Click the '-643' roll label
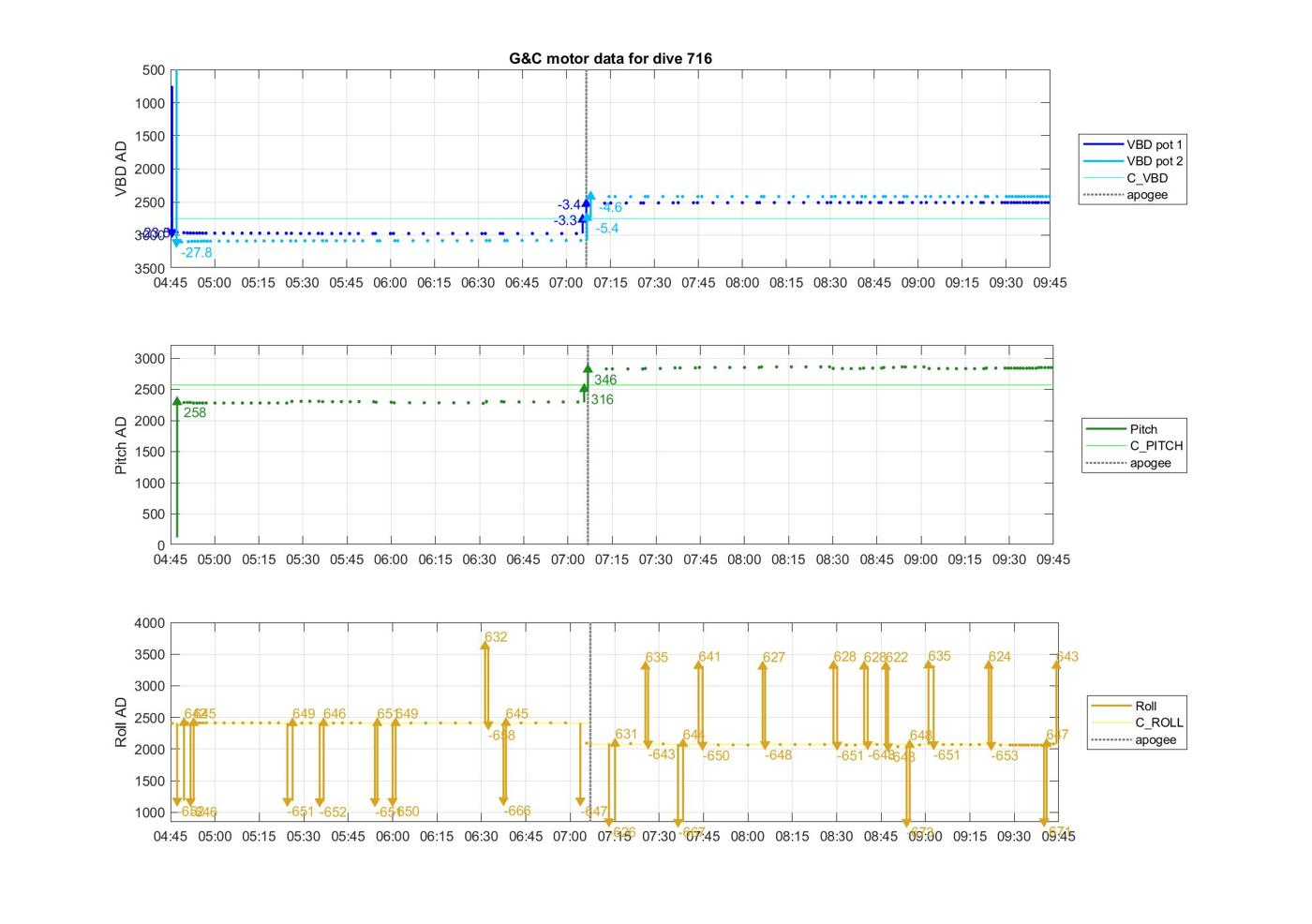This screenshot has height=924, width=1312. [662, 755]
